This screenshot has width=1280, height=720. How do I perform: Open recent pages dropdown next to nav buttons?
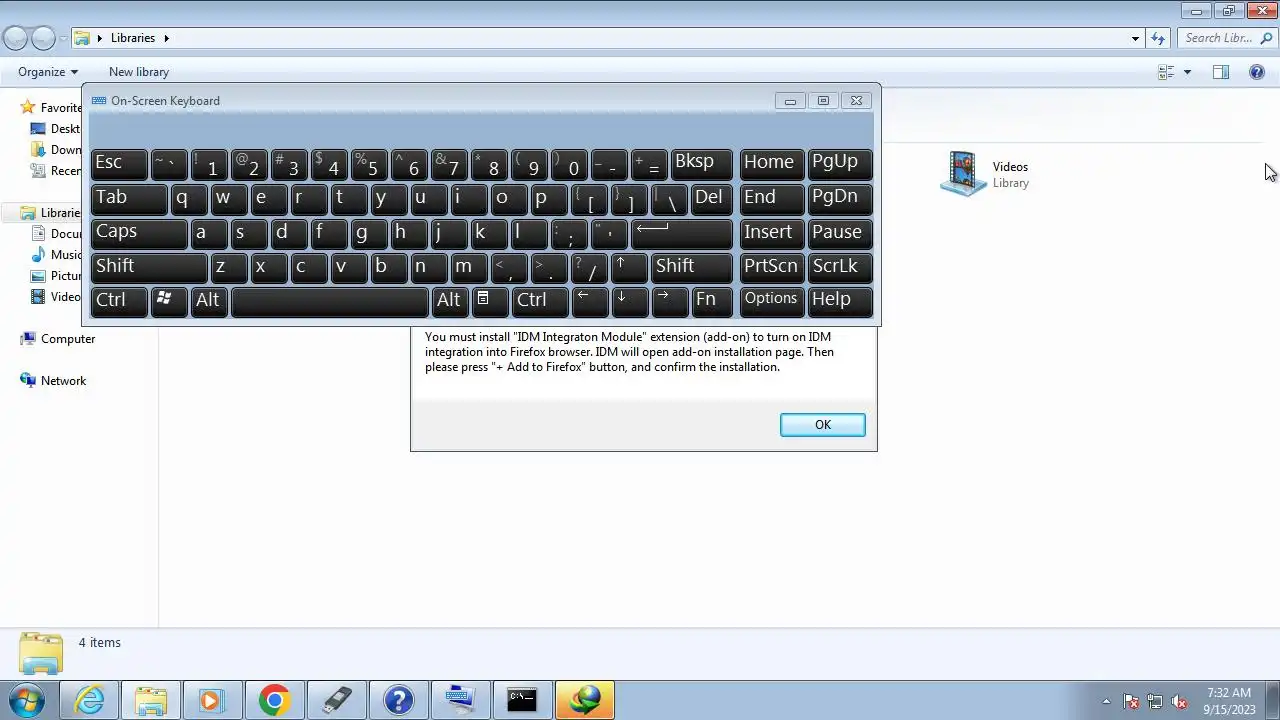point(63,38)
